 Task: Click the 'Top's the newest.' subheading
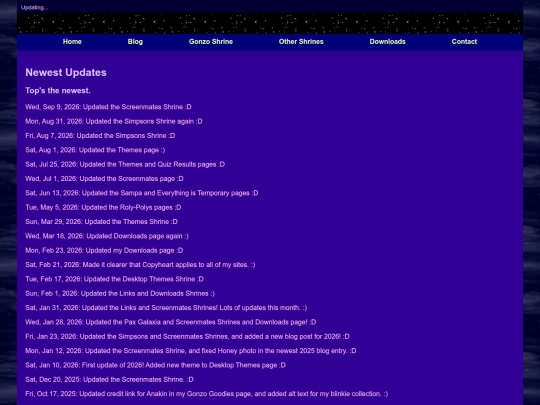point(58,91)
